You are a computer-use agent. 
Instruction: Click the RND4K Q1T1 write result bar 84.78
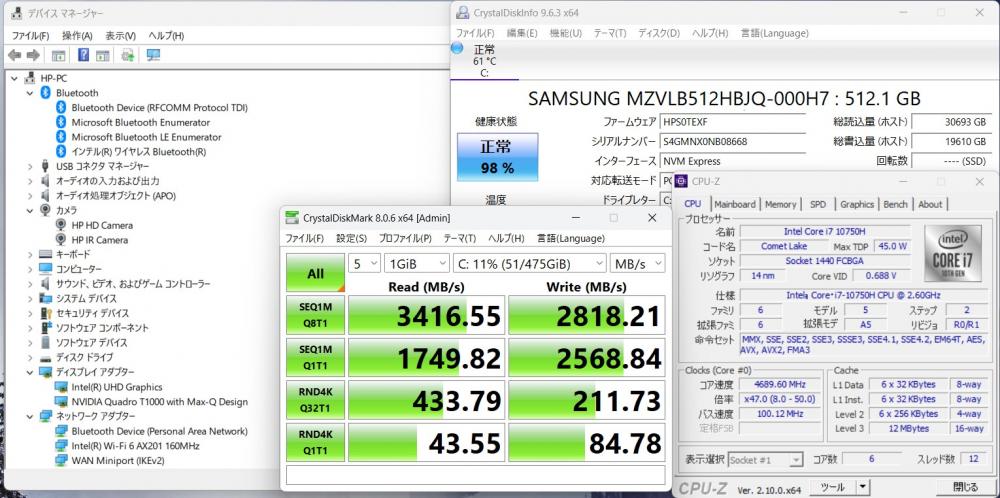tap(587, 443)
